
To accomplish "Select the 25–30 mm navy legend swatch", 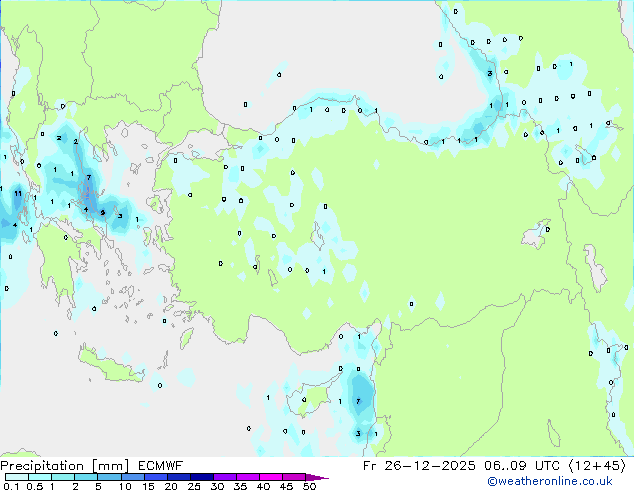I will [202, 477].
